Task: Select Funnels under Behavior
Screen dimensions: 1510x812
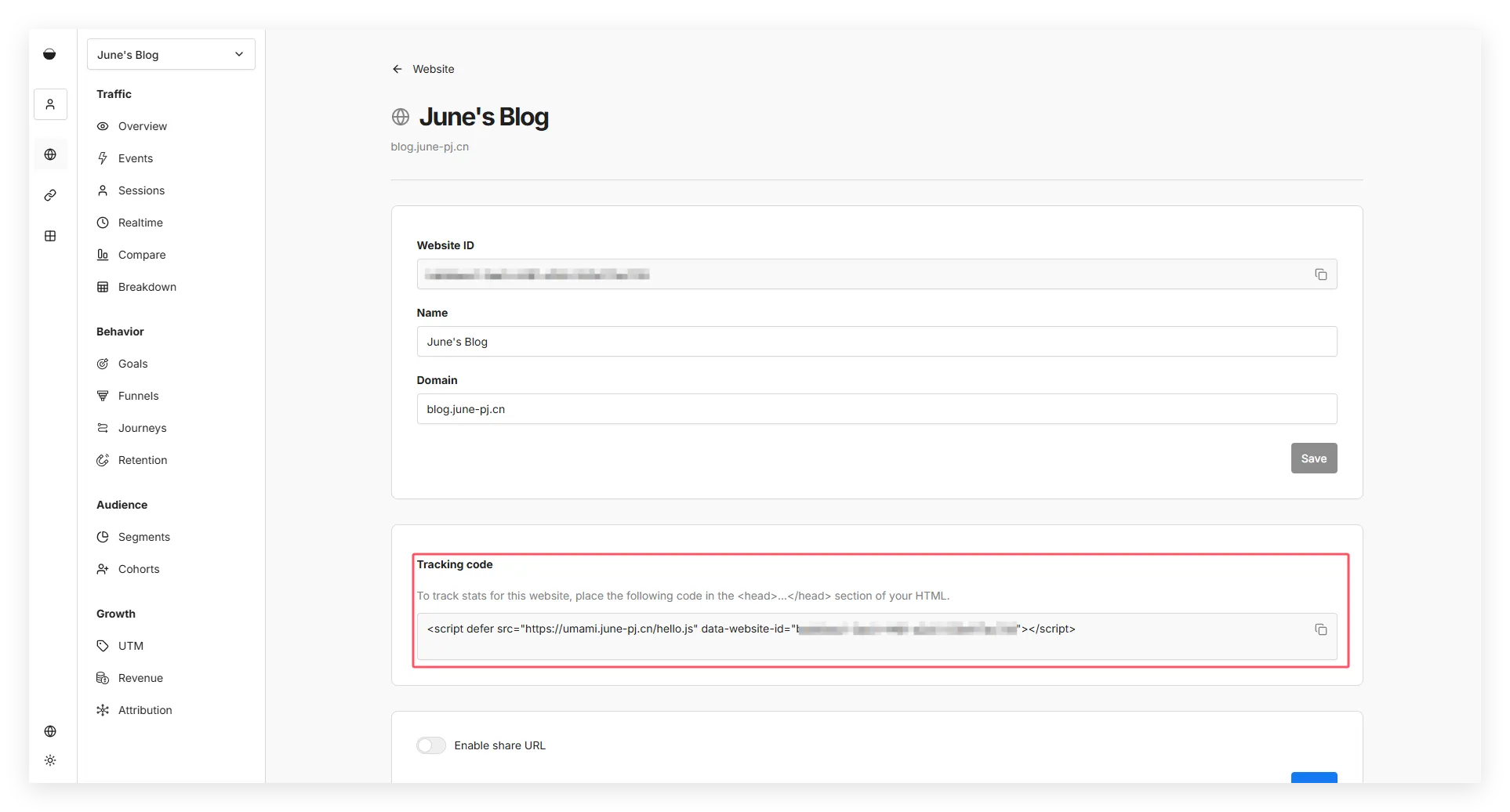Action: tap(138, 396)
